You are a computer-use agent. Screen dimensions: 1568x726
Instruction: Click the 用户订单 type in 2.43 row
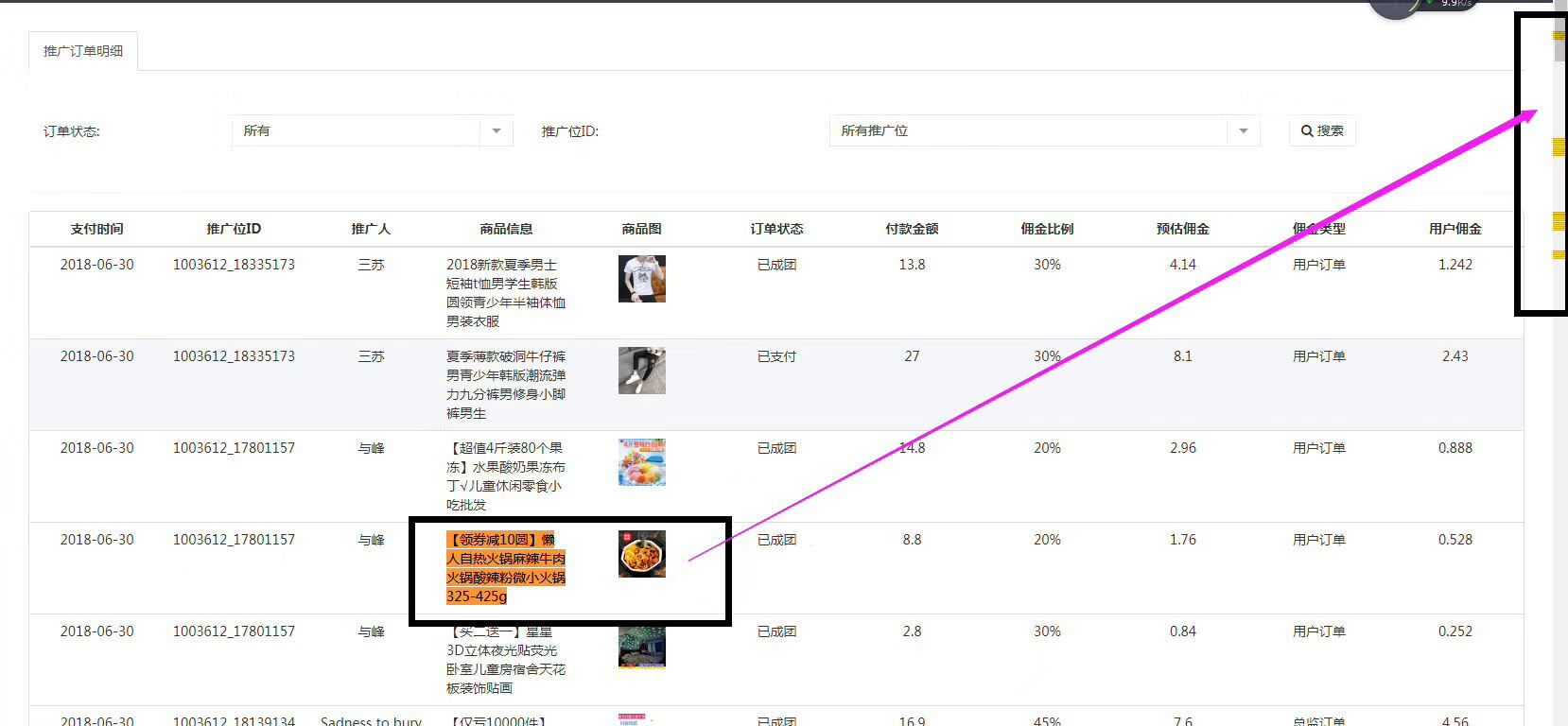tap(1319, 356)
